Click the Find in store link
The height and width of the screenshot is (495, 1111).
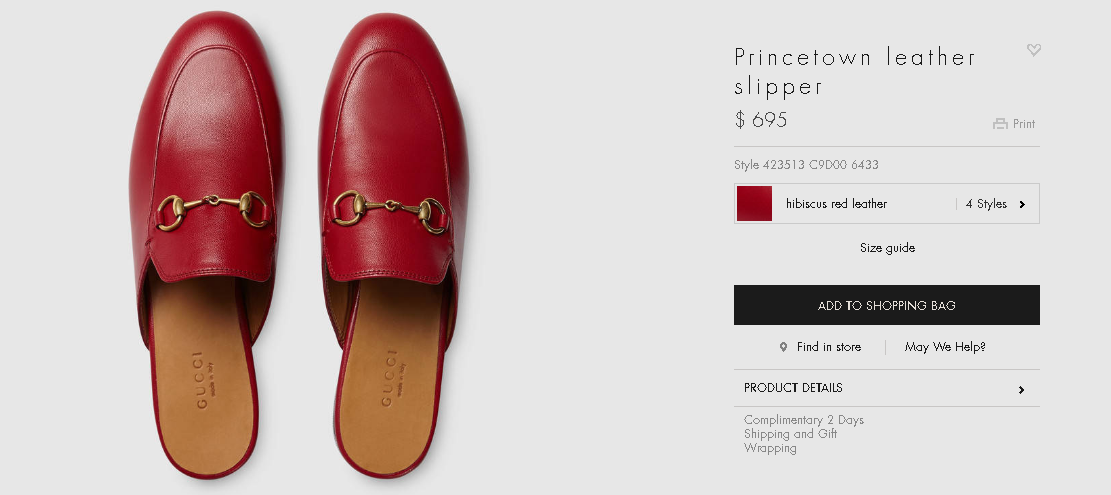[x=828, y=347]
